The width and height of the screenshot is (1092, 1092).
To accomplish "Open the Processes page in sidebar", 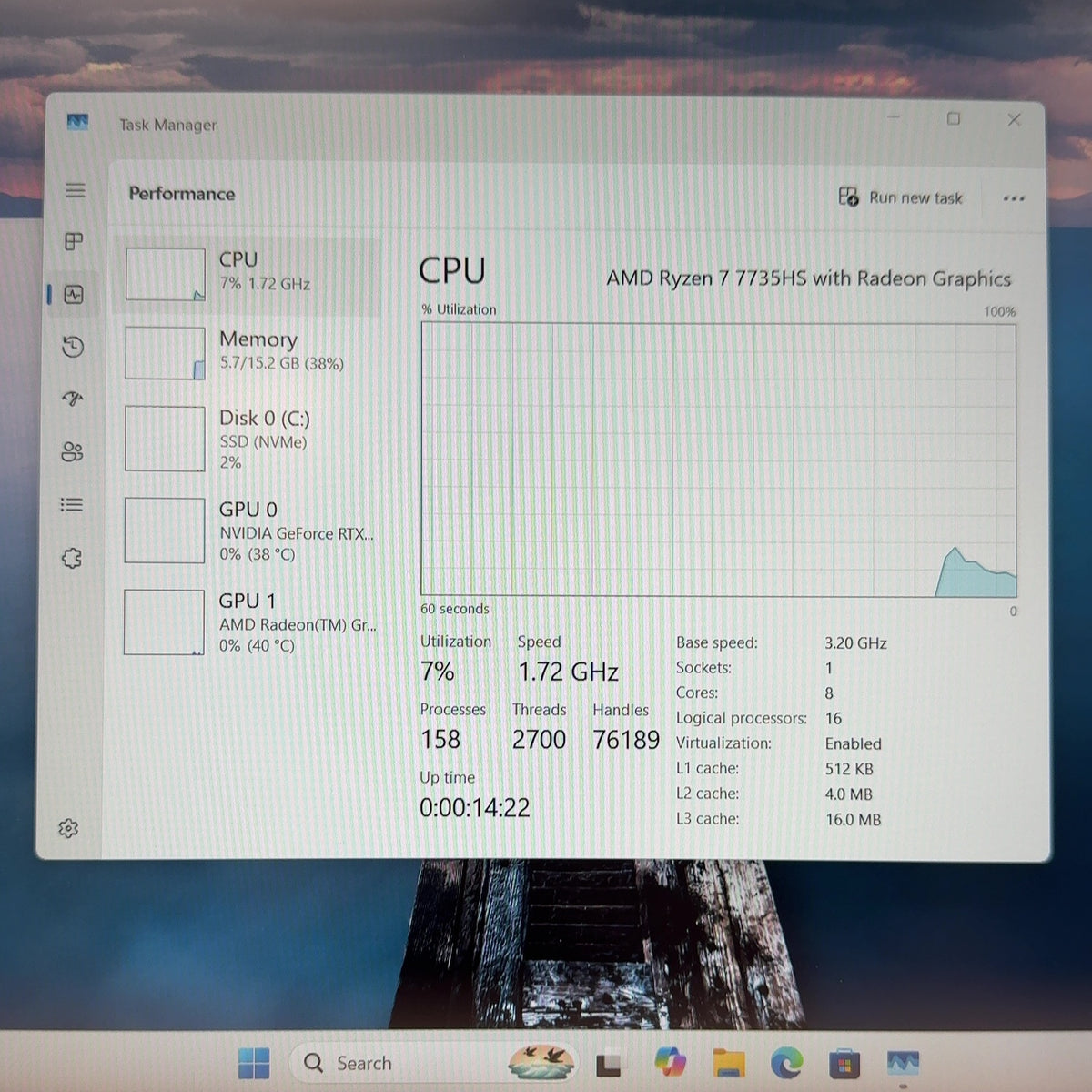I will tap(74, 241).
